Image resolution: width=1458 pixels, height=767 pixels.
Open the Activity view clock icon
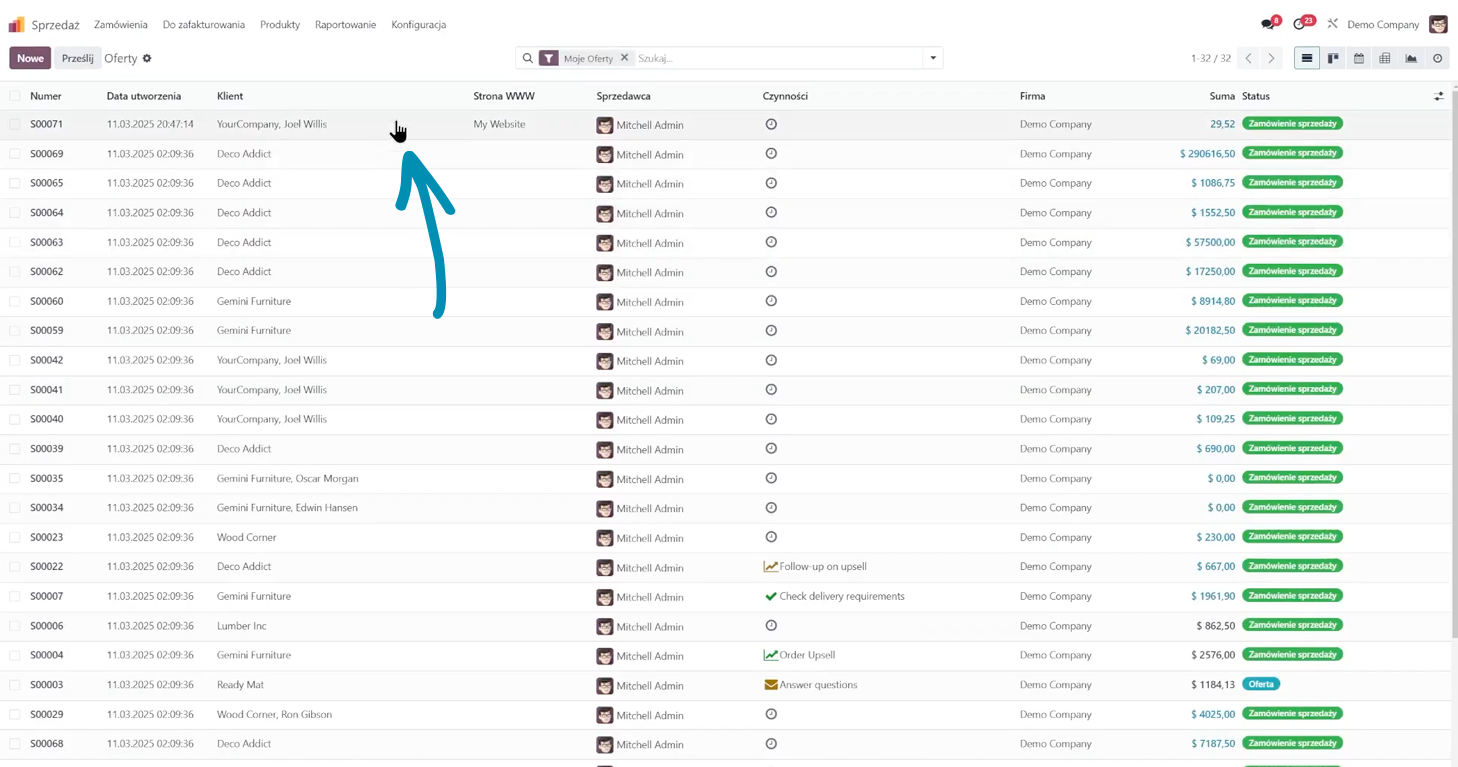[x=1437, y=58]
